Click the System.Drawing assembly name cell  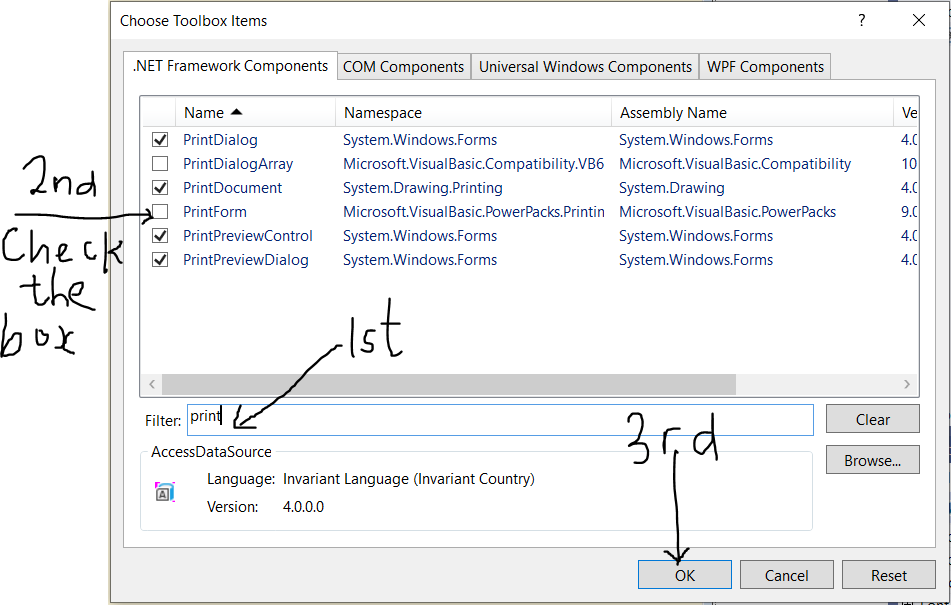[671, 188]
